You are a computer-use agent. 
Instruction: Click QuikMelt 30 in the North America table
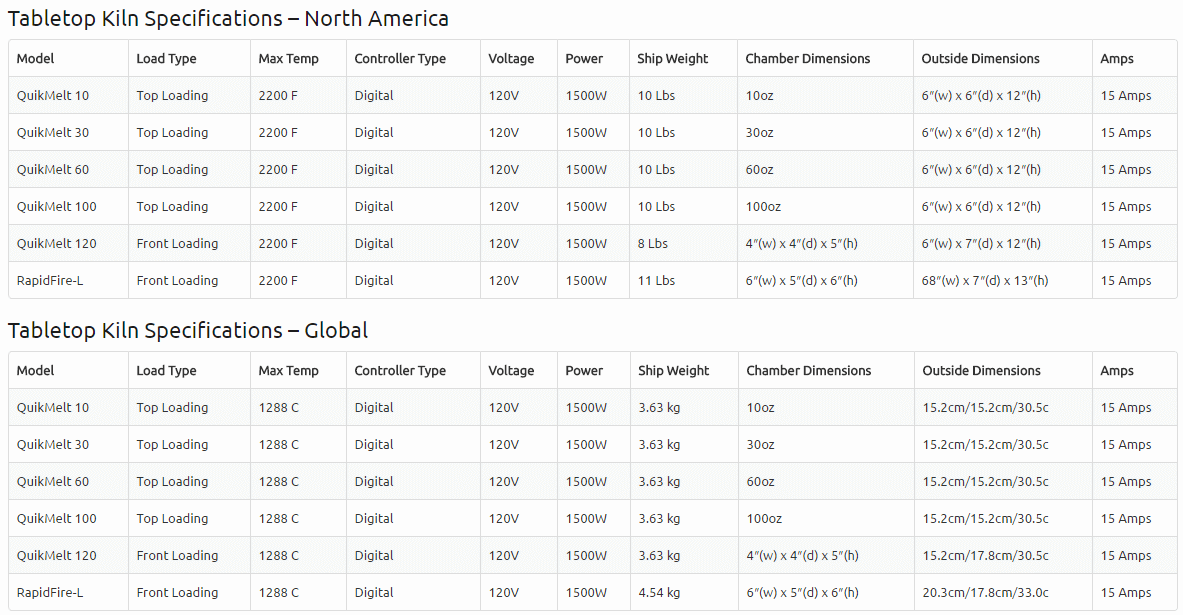click(x=53, y=133)
